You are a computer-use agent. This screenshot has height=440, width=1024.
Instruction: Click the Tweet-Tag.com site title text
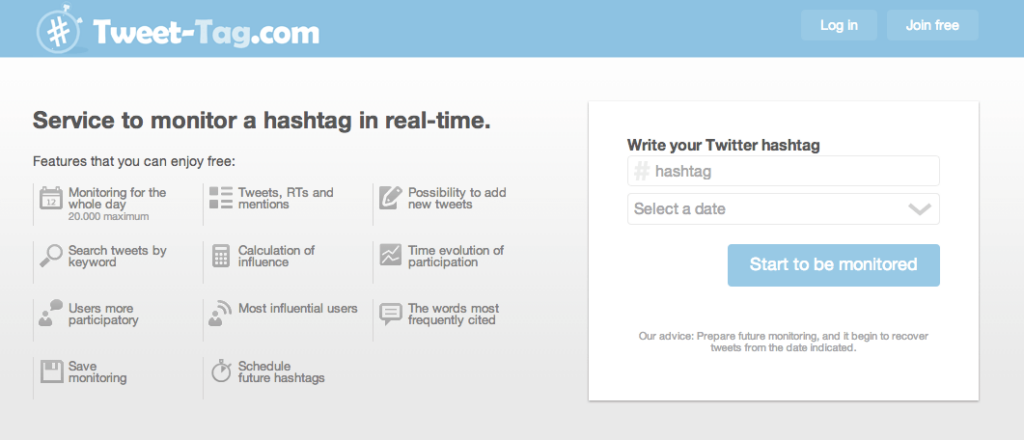(x=206, y=32)
